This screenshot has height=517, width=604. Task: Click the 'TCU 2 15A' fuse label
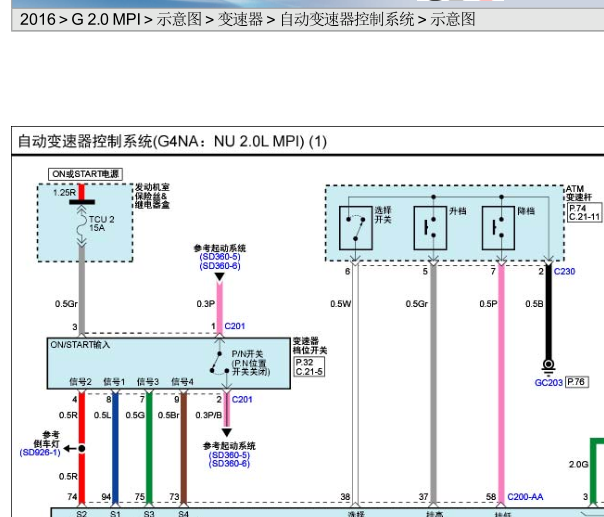[102, 223]
